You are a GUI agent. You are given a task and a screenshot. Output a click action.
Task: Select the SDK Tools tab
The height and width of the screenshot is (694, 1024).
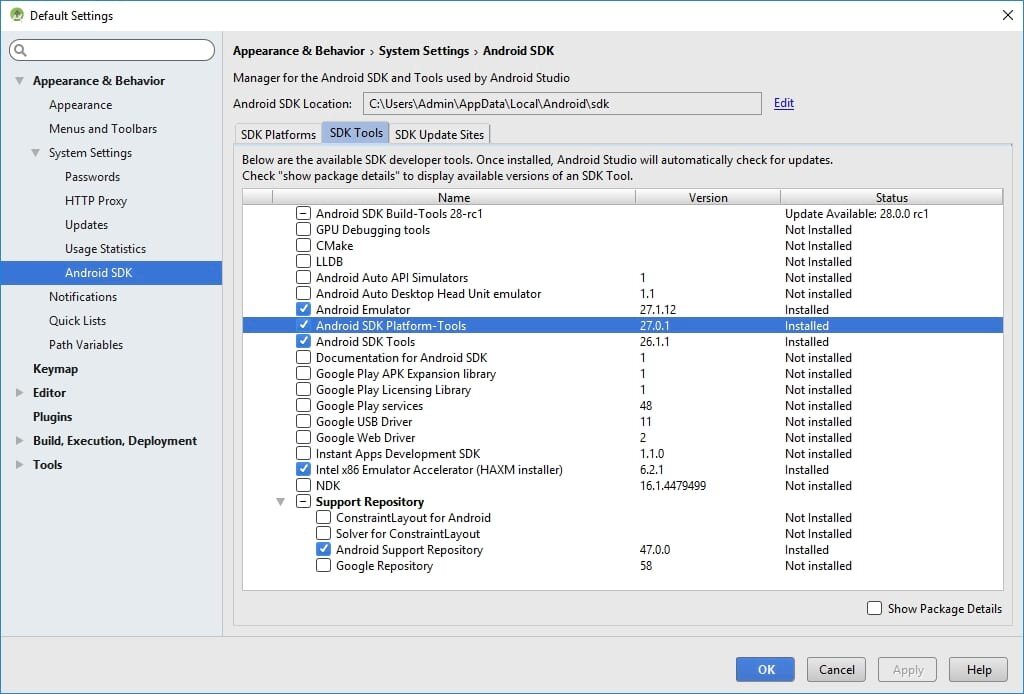click(x=356, y=133)
